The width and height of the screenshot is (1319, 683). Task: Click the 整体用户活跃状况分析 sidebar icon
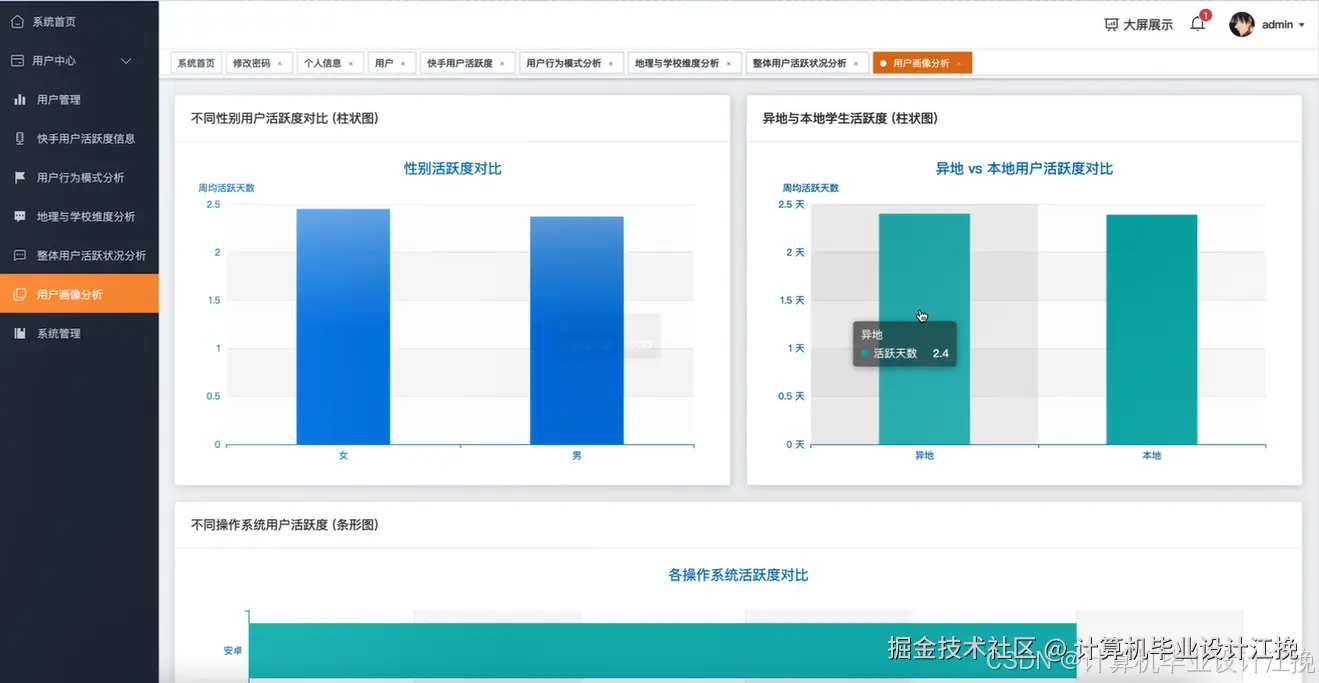[20, 255]
